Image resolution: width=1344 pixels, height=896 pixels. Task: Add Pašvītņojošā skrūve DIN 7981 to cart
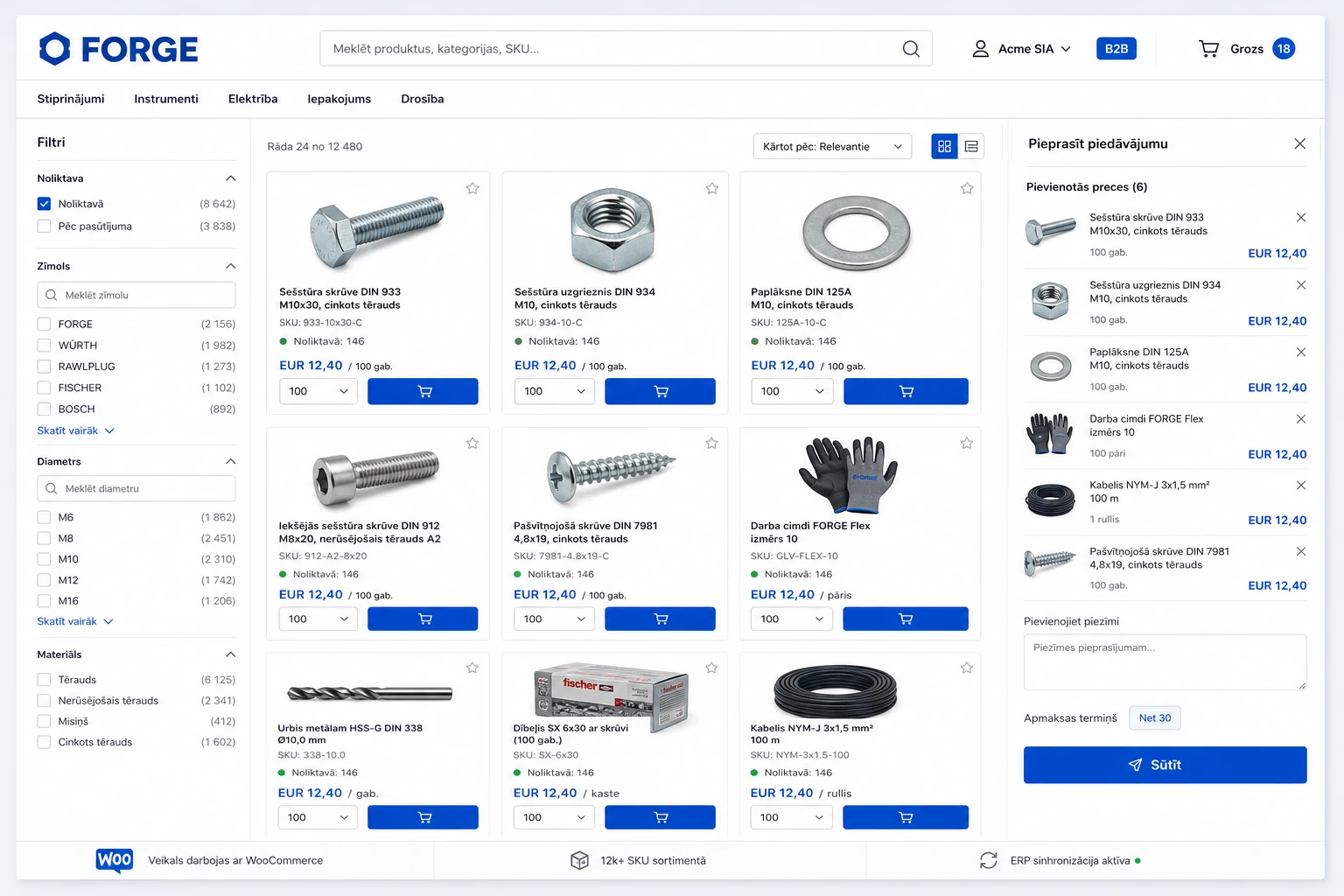coord(661,619)
